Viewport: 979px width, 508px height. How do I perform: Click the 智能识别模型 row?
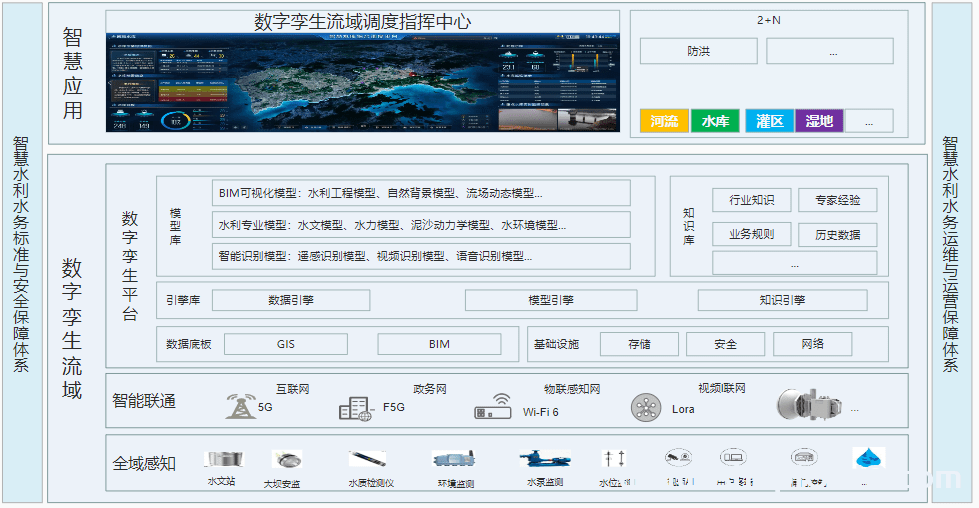421,256
